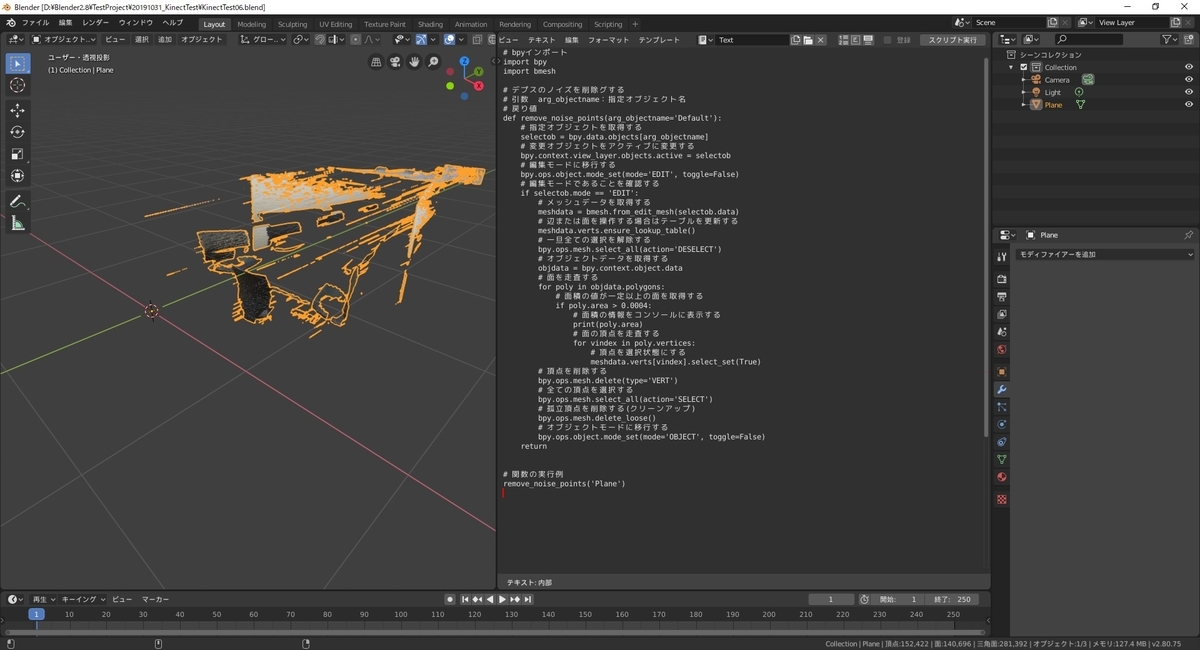The height and width of the screenshot is (650, 1200).
Task: Collapse the Collection tree in outliner
Action: (x=1011, y=67)
